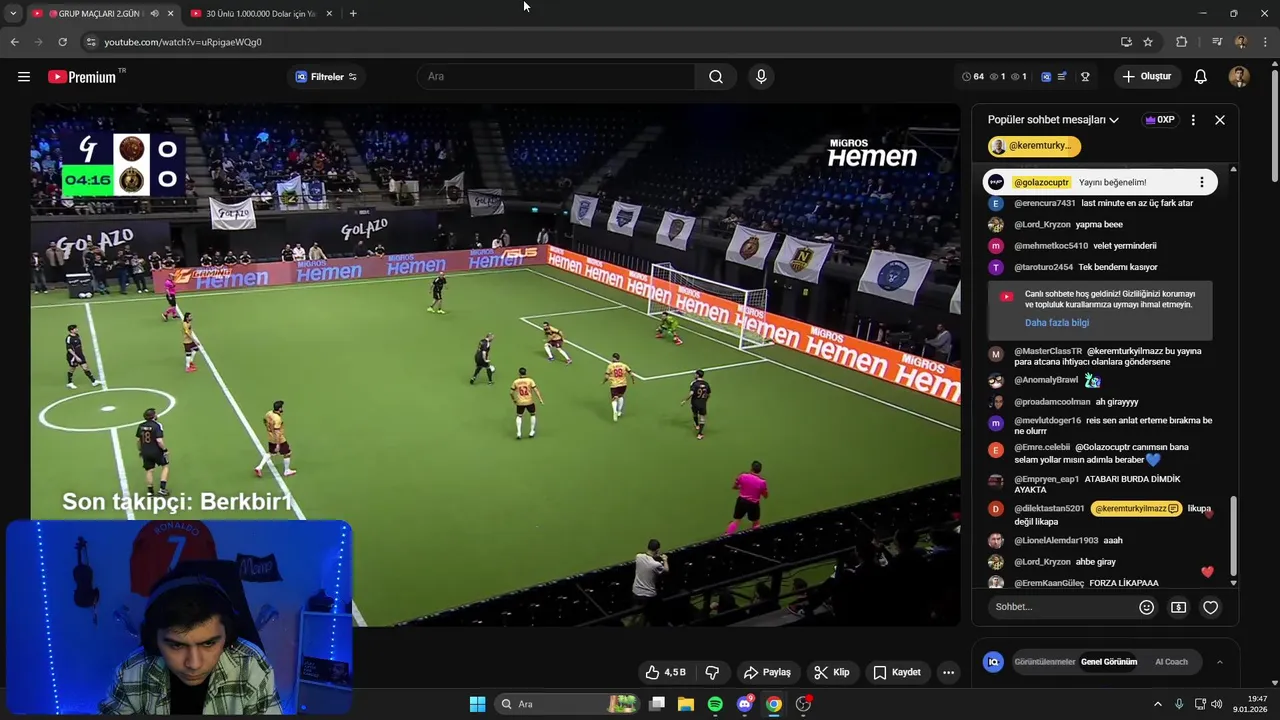Open the YouTube hamburger guide menu
The height and width of the screenshot is (720, 1280).
click(x=24, y=77)
